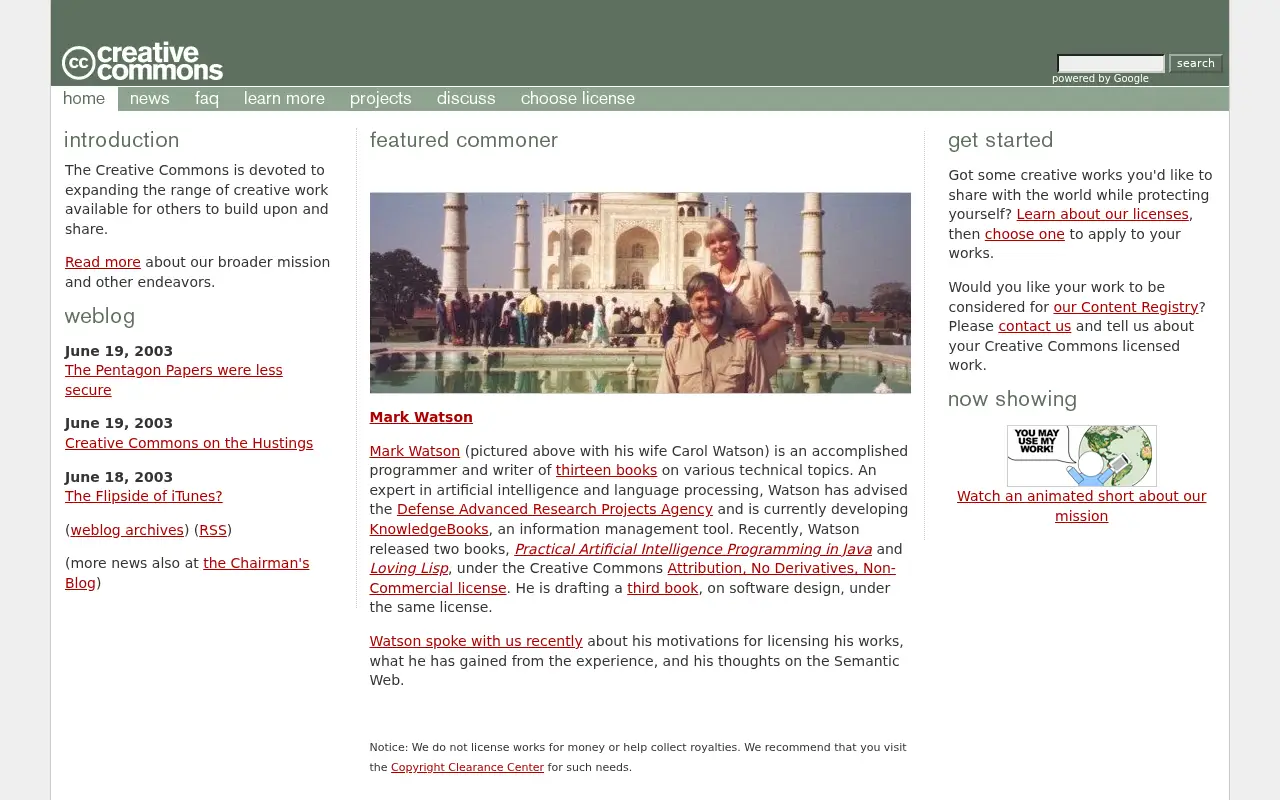Open The Flipside of iTunes? post
Image resolution: width=1280 pixels, height=800 pixels.
(x=144, y=496)
